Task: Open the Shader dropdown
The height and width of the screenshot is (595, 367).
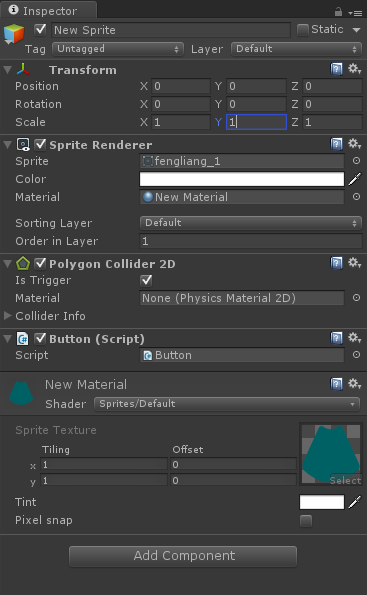Action: pos(227,404)
